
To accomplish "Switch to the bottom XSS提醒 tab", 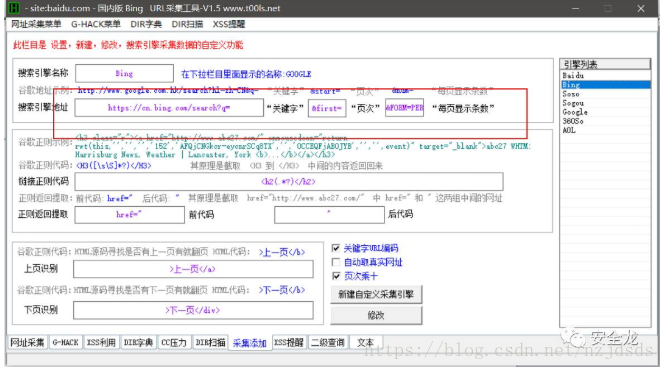I will point(289,342).
